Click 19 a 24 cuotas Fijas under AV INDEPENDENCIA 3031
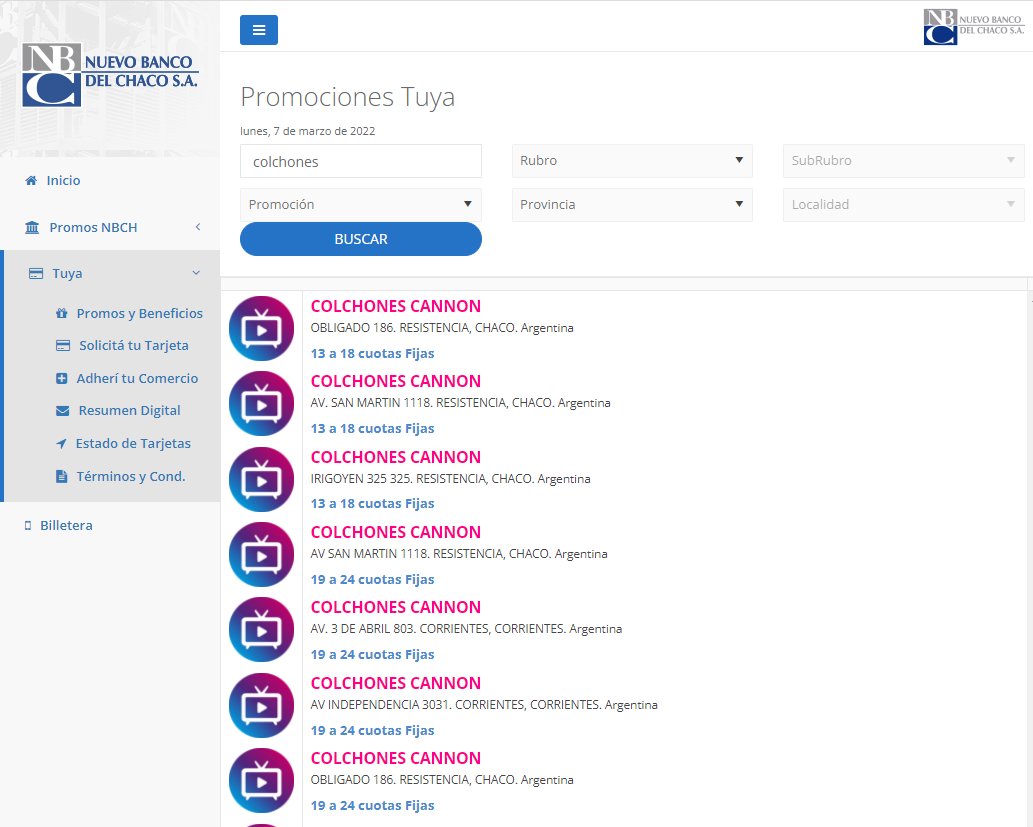This screenshot has height=827, width=1033. pos(372,731)
